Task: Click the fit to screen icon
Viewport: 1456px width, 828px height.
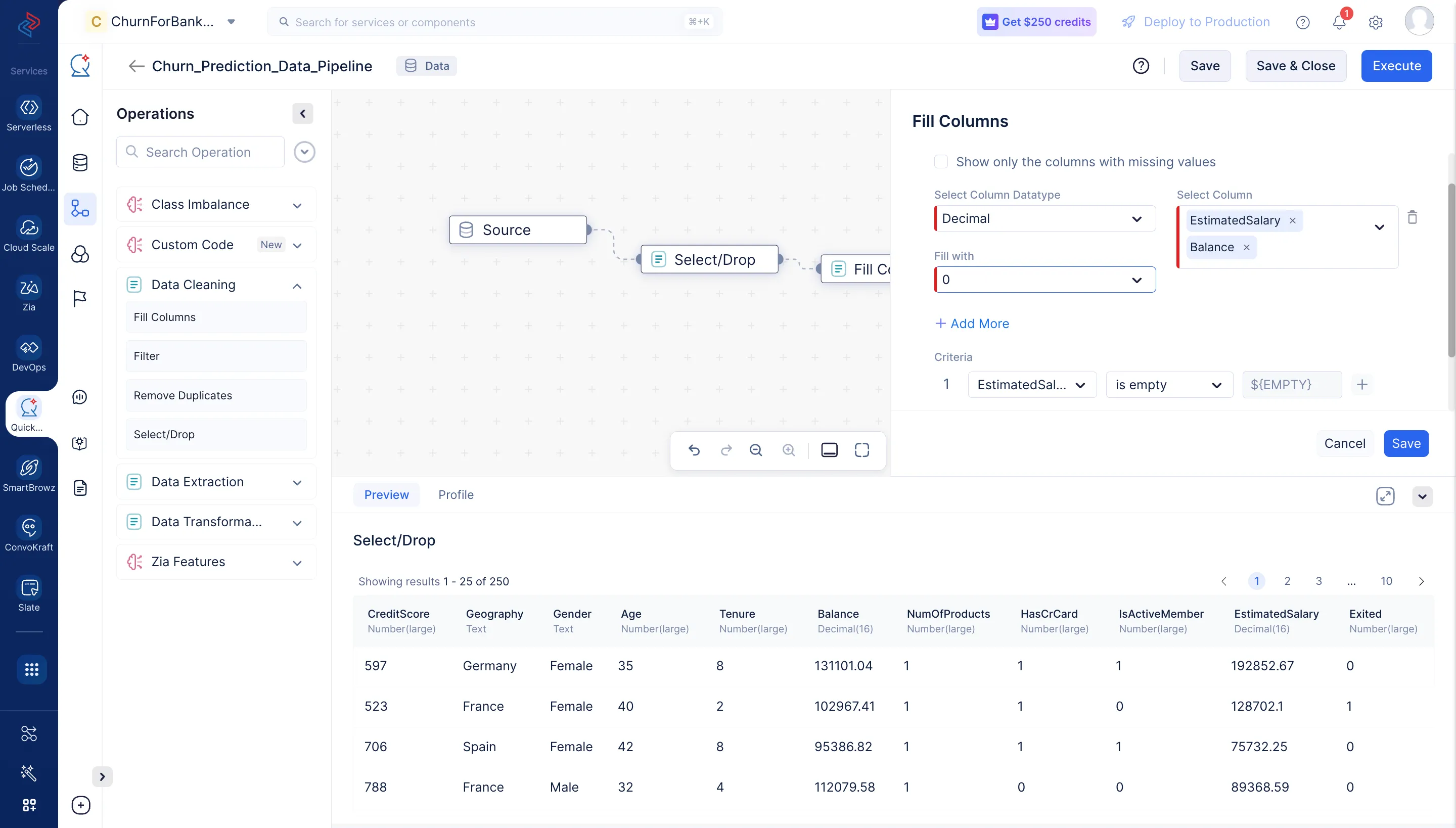Action: pyautogui.click(x=861, y=450)
